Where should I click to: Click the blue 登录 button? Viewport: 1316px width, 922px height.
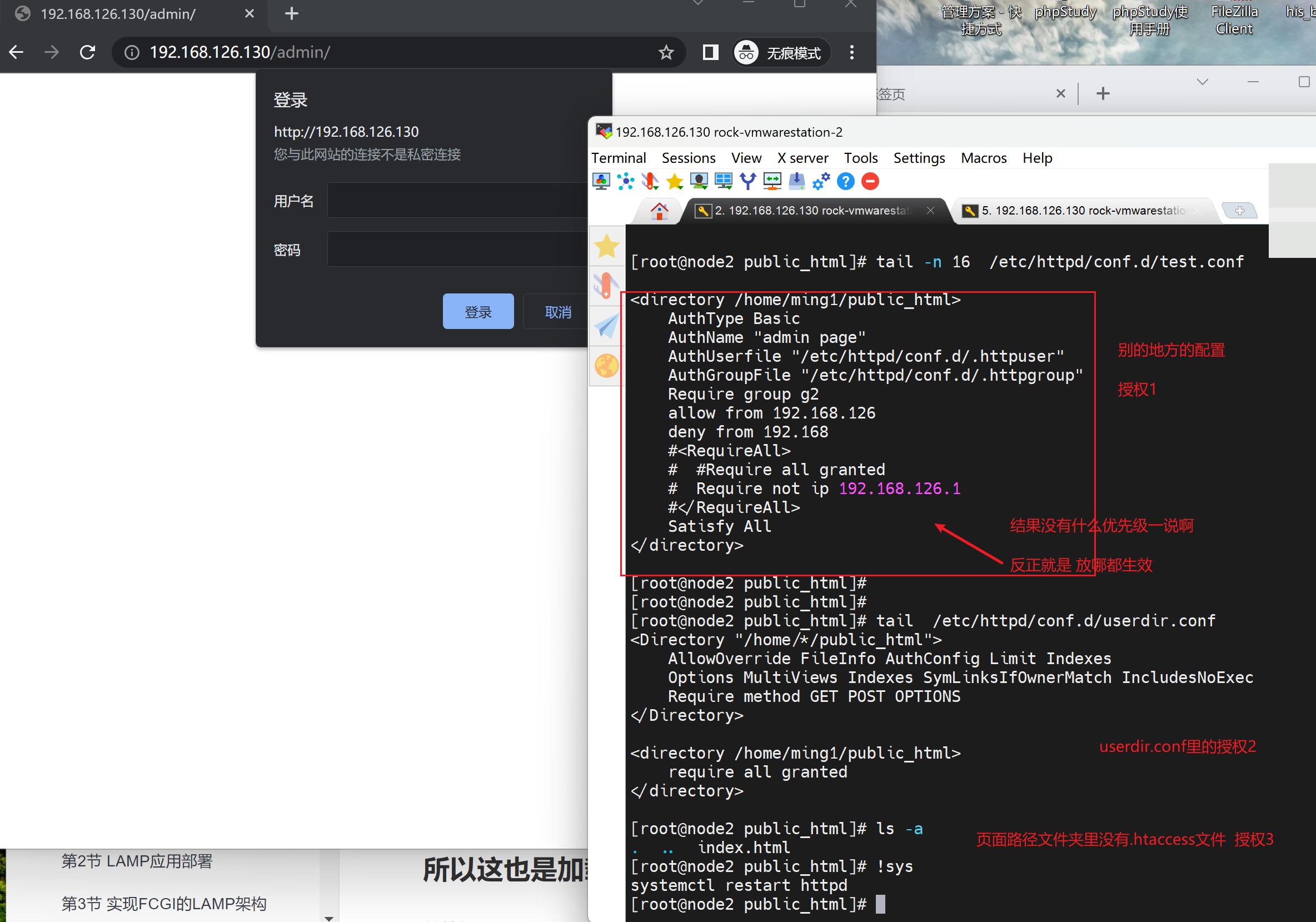tap(478, 312)
